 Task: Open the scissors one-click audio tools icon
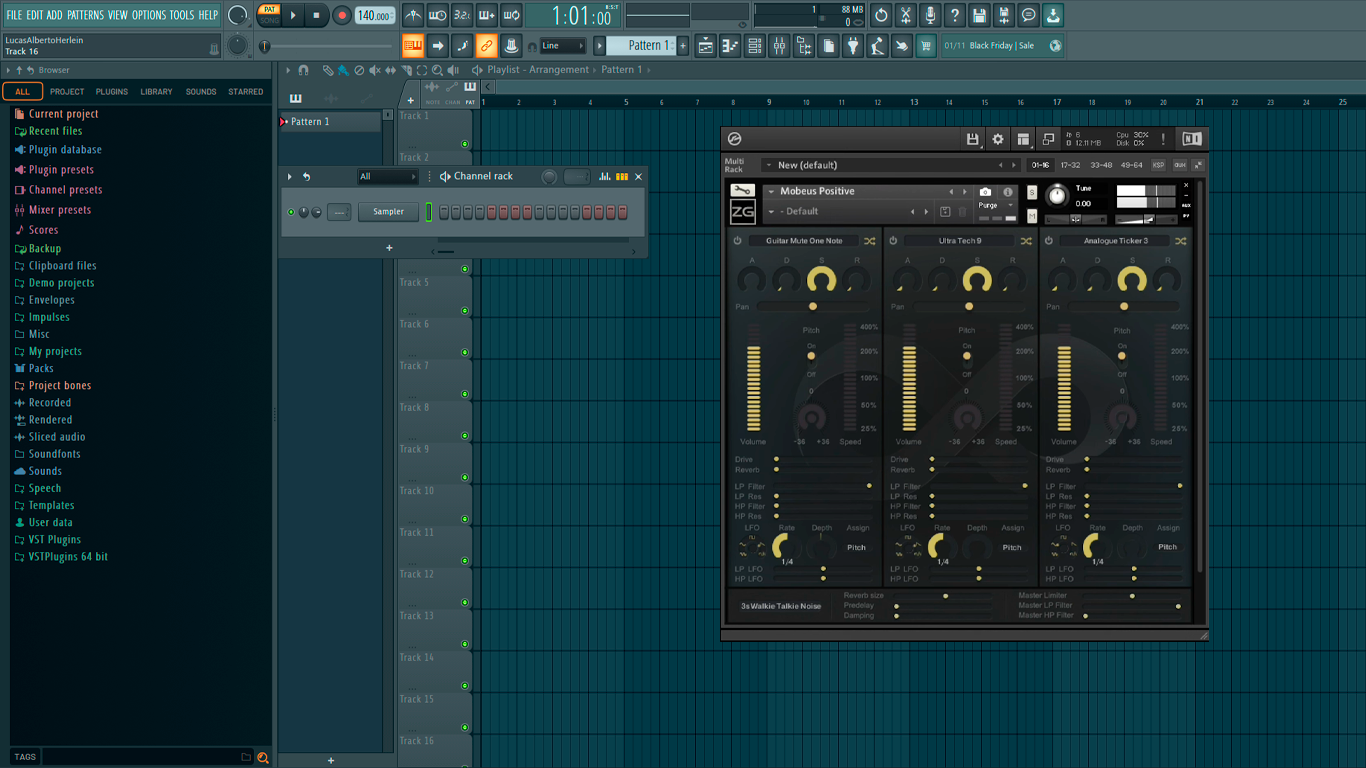[906, 15]
